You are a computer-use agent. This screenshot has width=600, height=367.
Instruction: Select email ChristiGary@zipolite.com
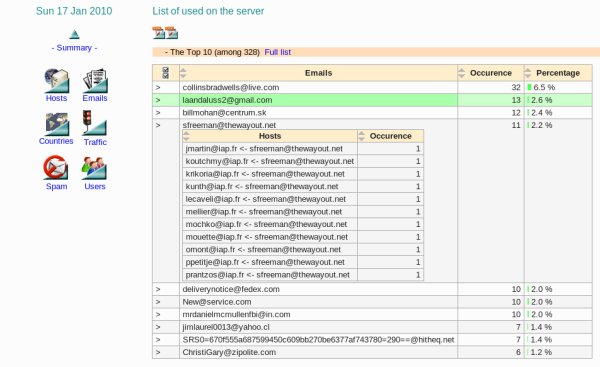pyautogui.click(x=229, y=352)
